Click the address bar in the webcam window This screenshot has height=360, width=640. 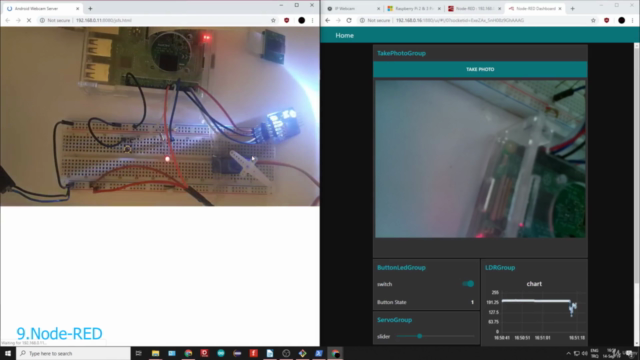tap(158, 20)
